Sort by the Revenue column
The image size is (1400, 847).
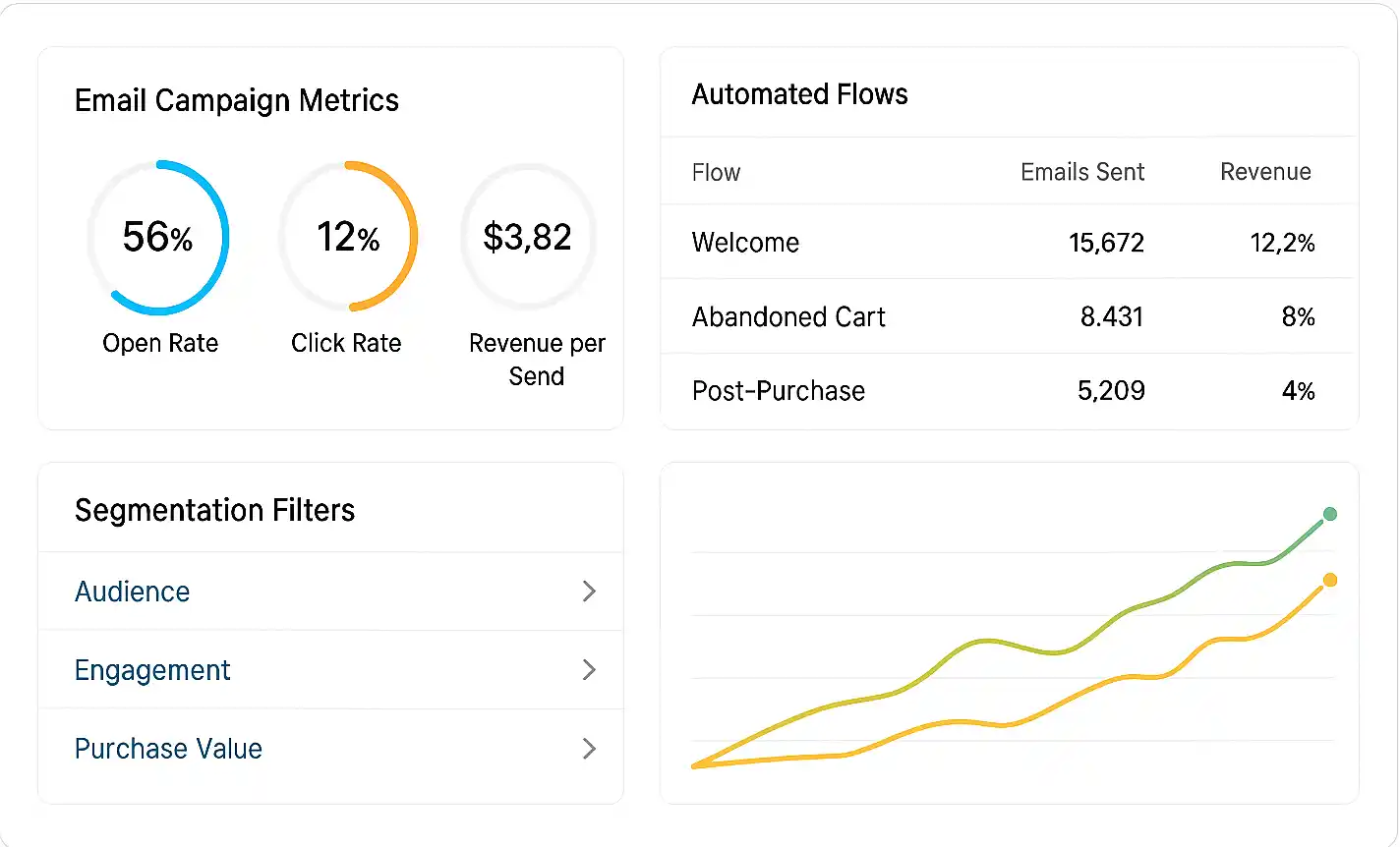coord(1265,171)
